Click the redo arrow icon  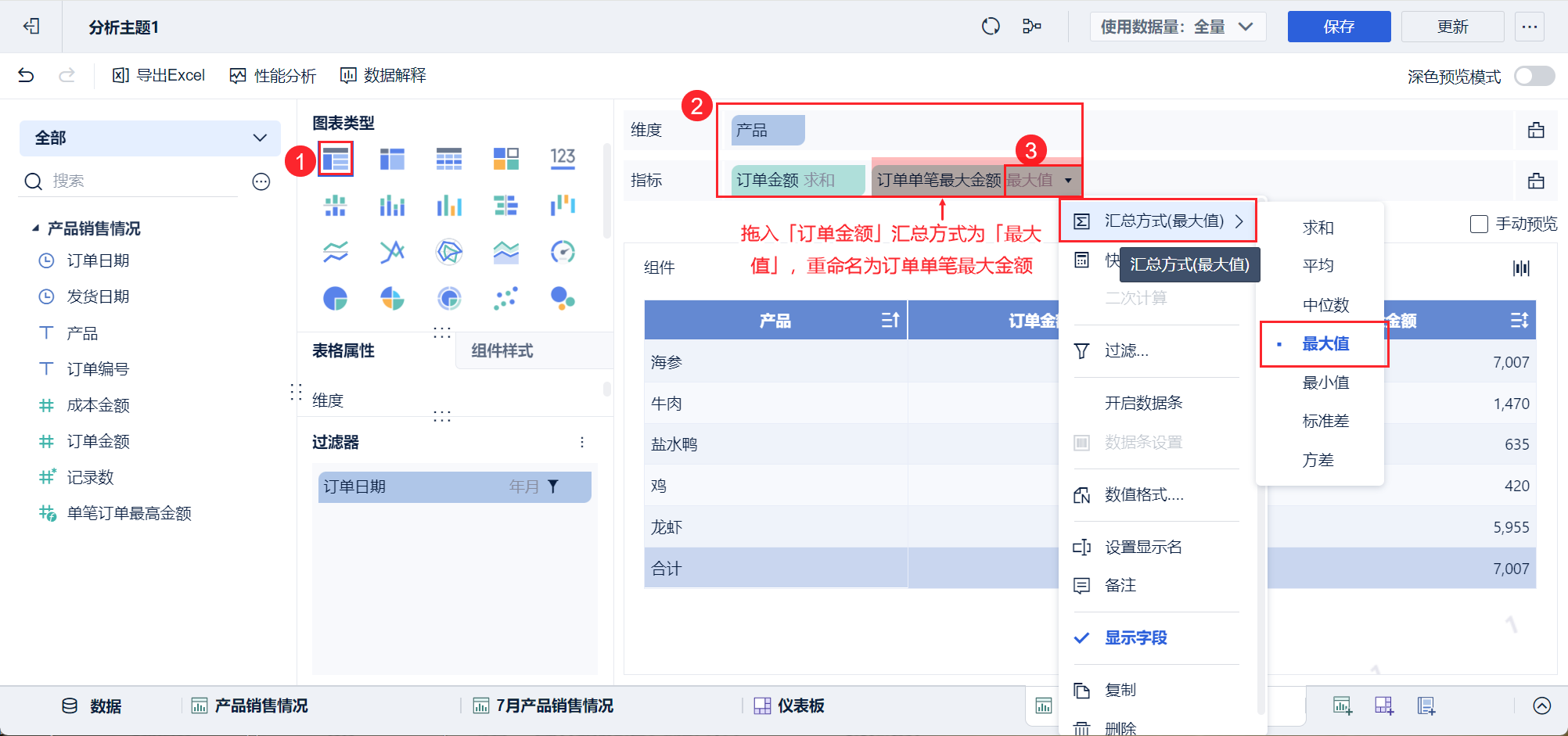click(67, 75)
